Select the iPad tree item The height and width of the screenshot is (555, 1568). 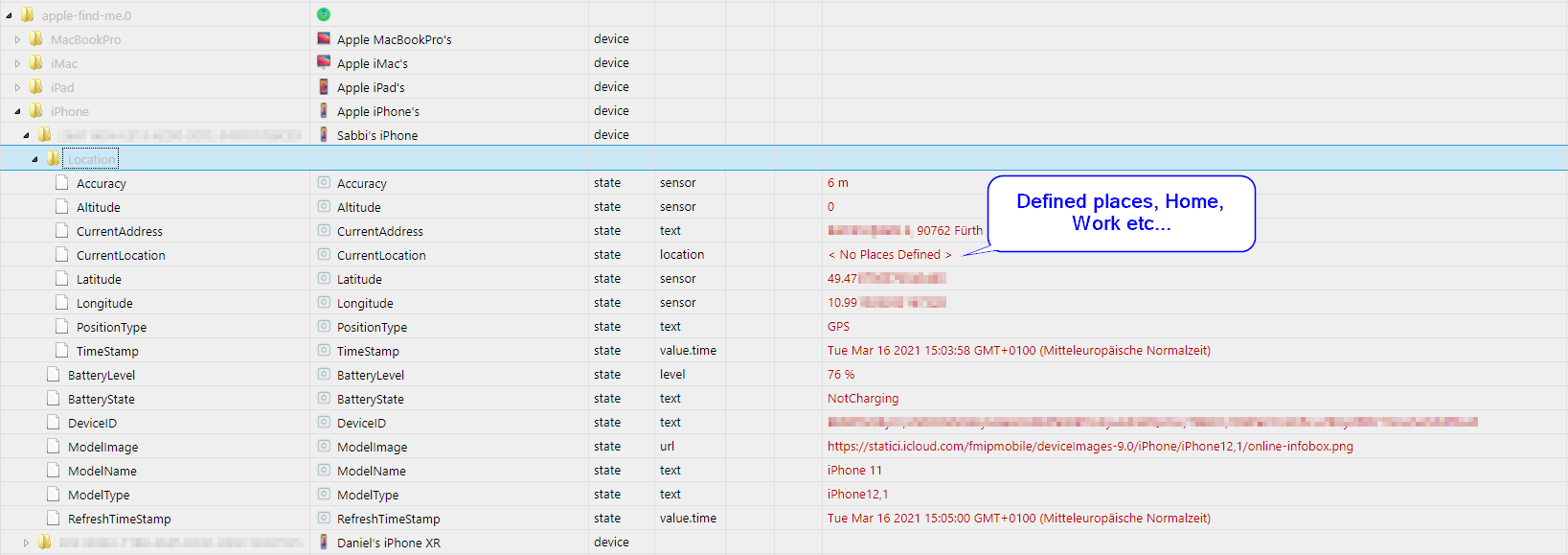(x=62, y=87)
